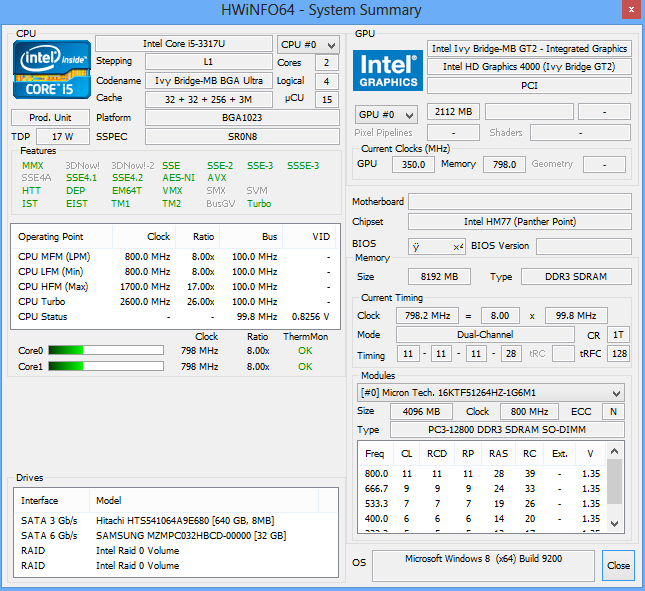Click the Platform BGA1023 field

pyautogui.click(x=242, y=118)
